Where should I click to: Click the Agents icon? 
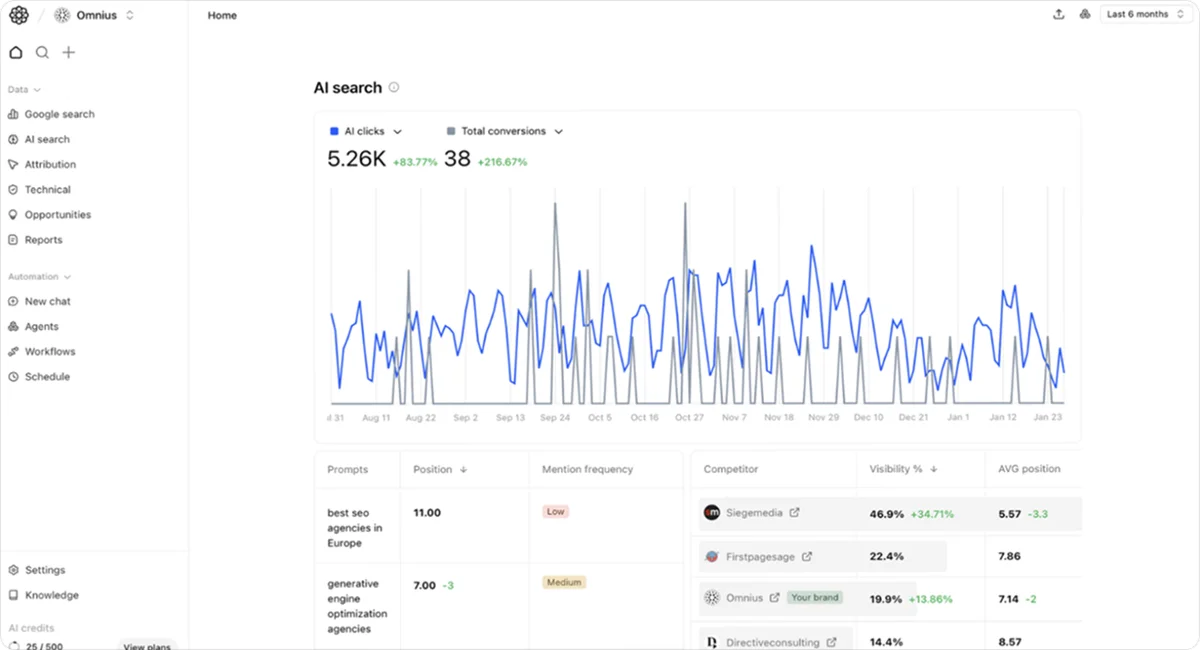click(x=13, y=326)
